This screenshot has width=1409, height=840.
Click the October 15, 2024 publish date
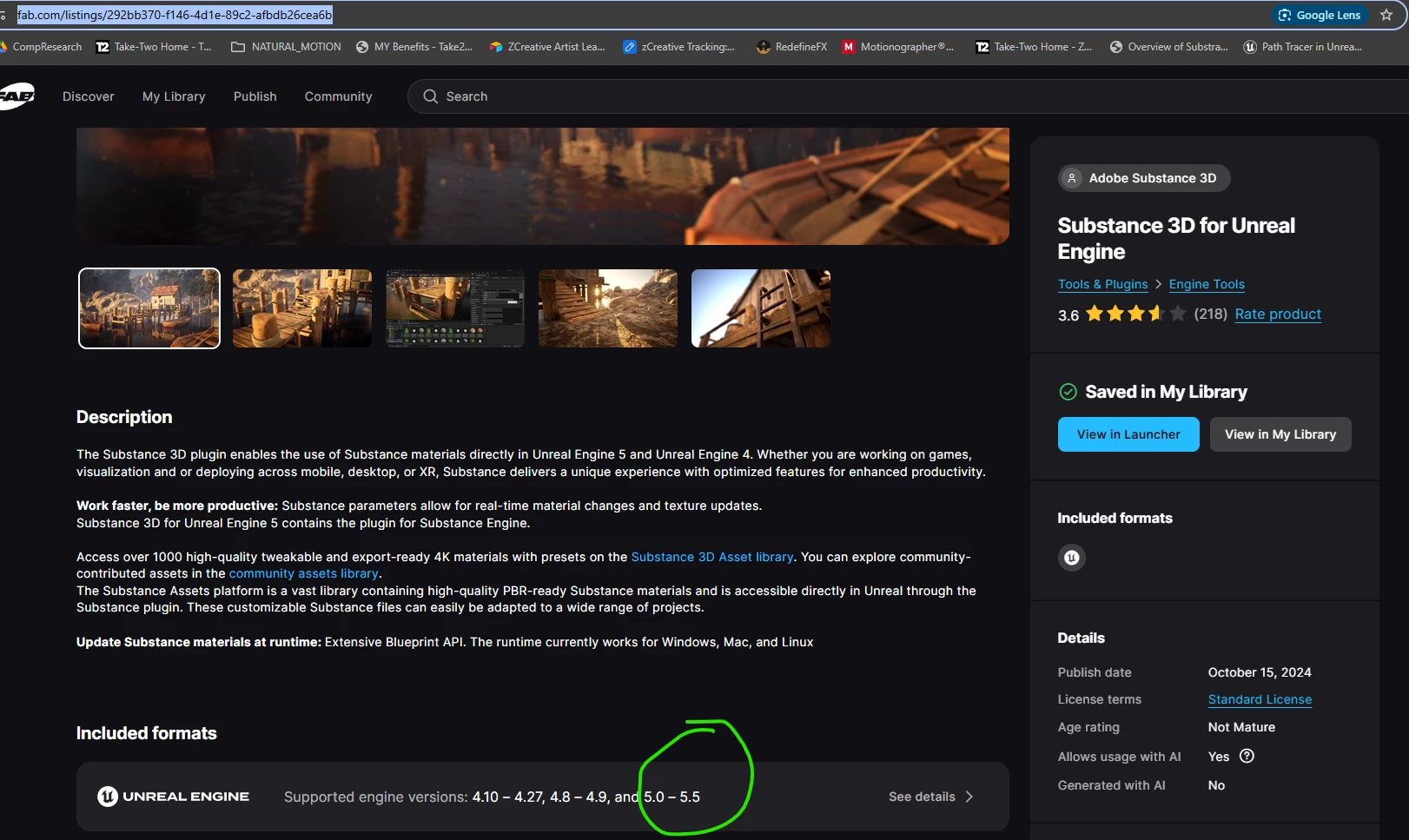pos(1260,672)
